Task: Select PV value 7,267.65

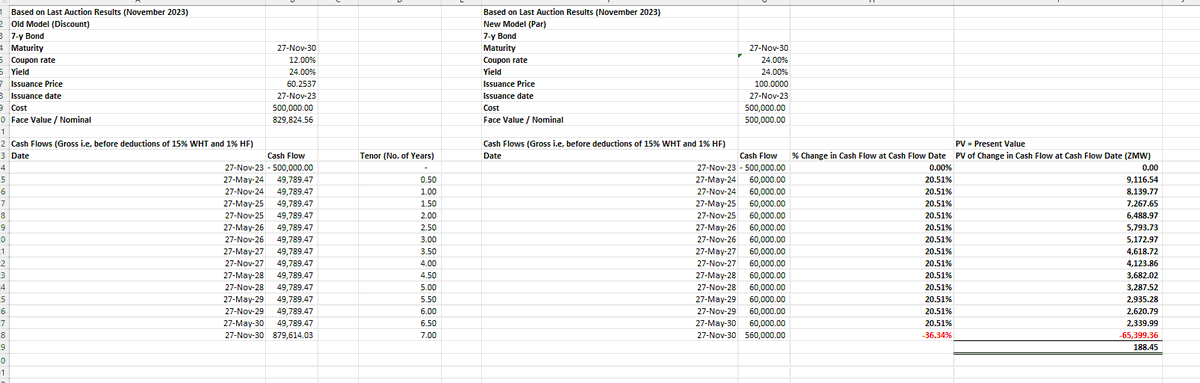Action: (x=1141, y=203)
